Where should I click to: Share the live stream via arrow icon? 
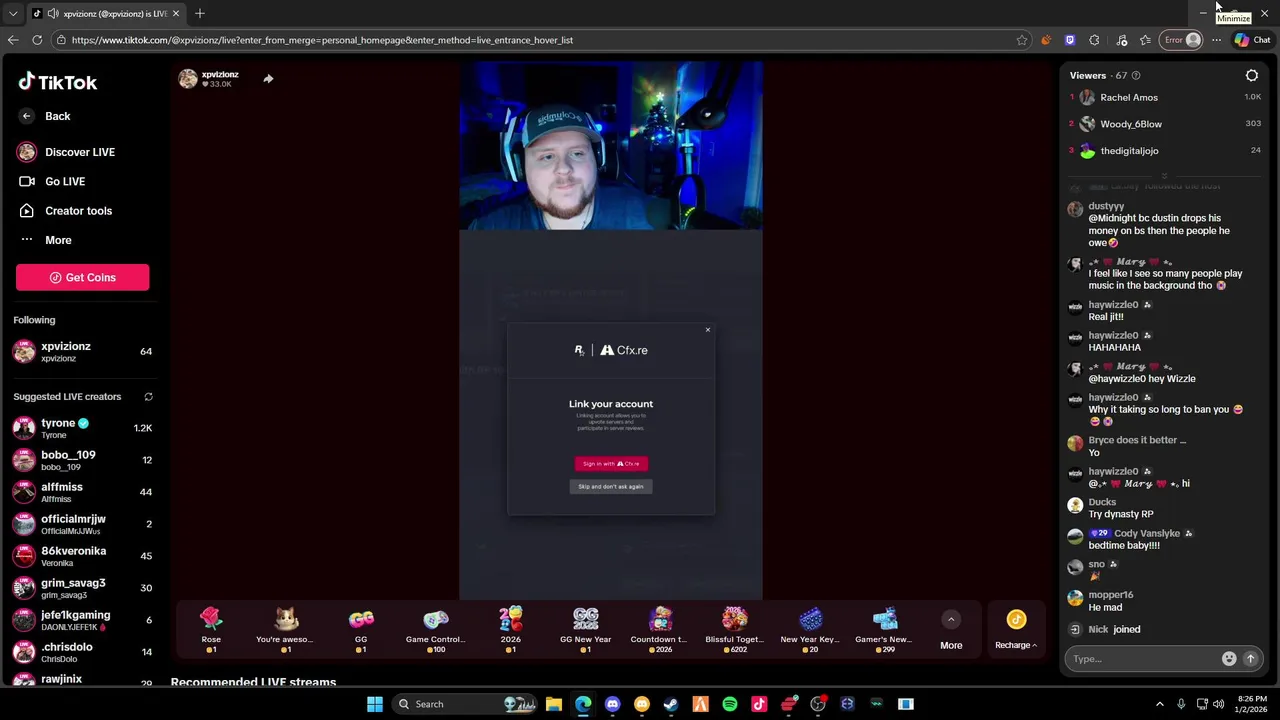[x=268, y=78]
